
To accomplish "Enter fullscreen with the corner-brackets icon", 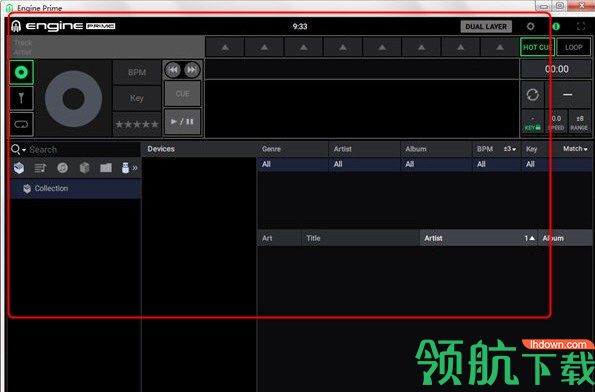I will (581, 26).
